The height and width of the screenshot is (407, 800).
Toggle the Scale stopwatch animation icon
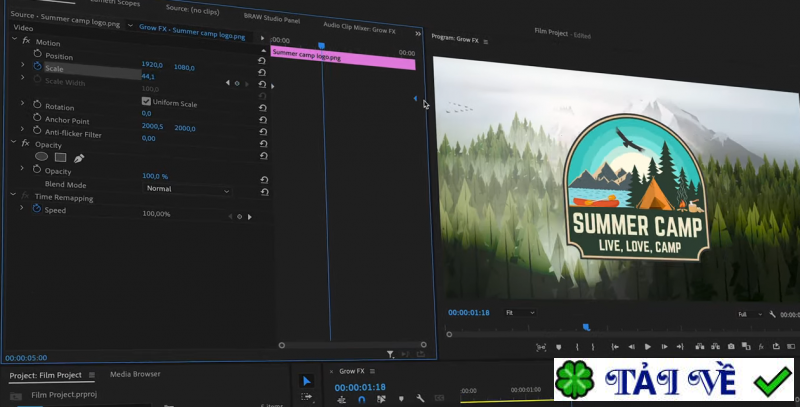coord(37,67)
